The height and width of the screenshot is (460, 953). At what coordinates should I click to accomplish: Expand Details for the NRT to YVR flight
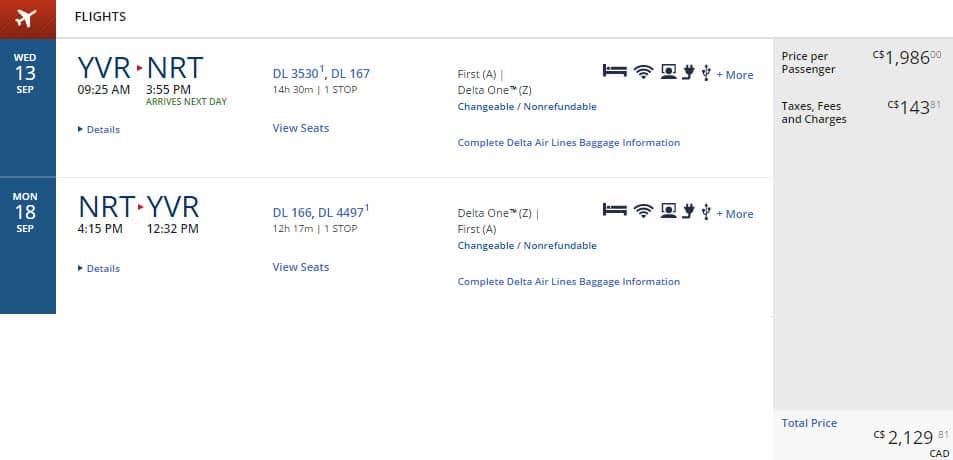99,269
